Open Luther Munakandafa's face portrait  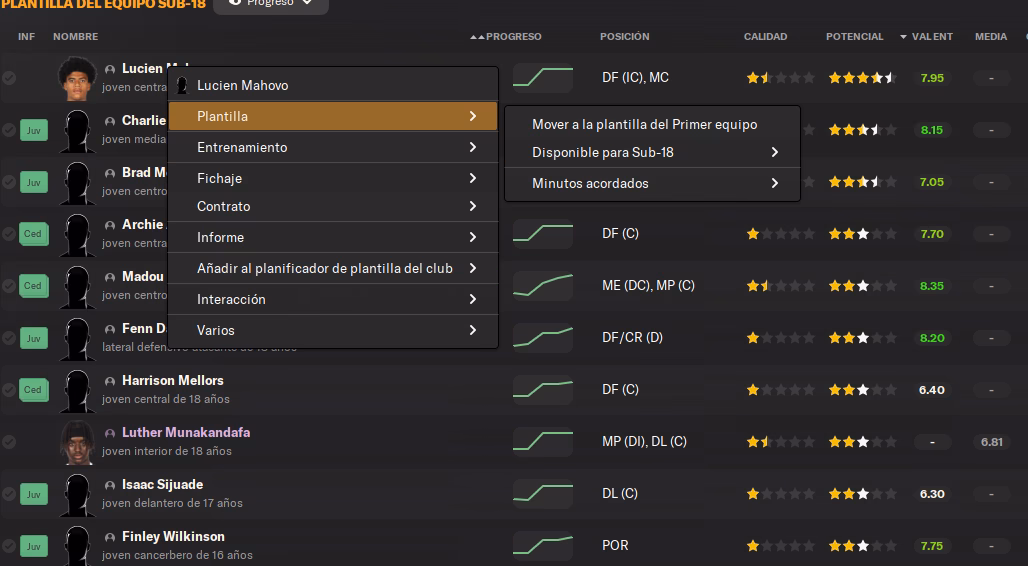77,443
